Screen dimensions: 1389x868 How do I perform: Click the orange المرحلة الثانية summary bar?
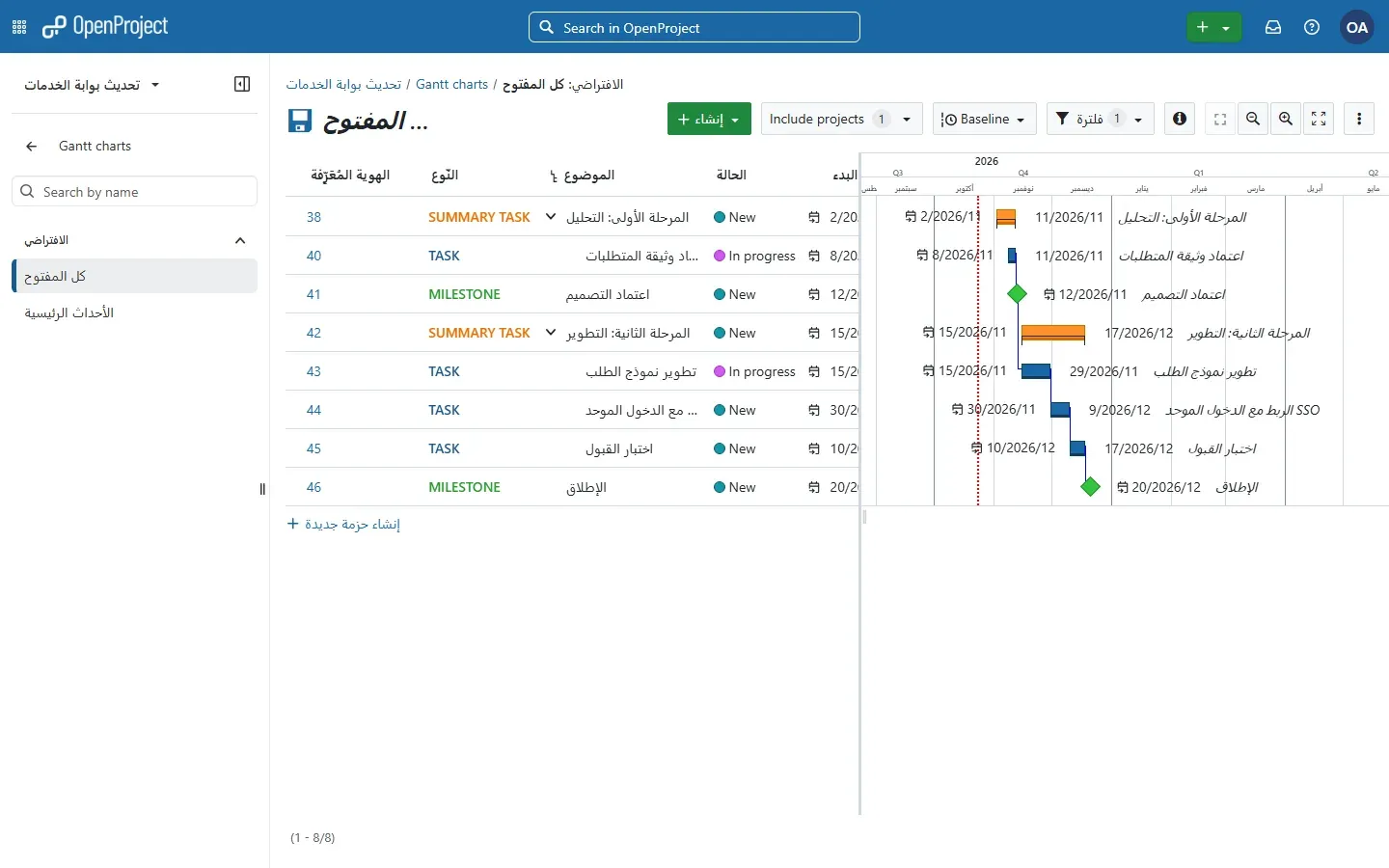(1053, 333)
